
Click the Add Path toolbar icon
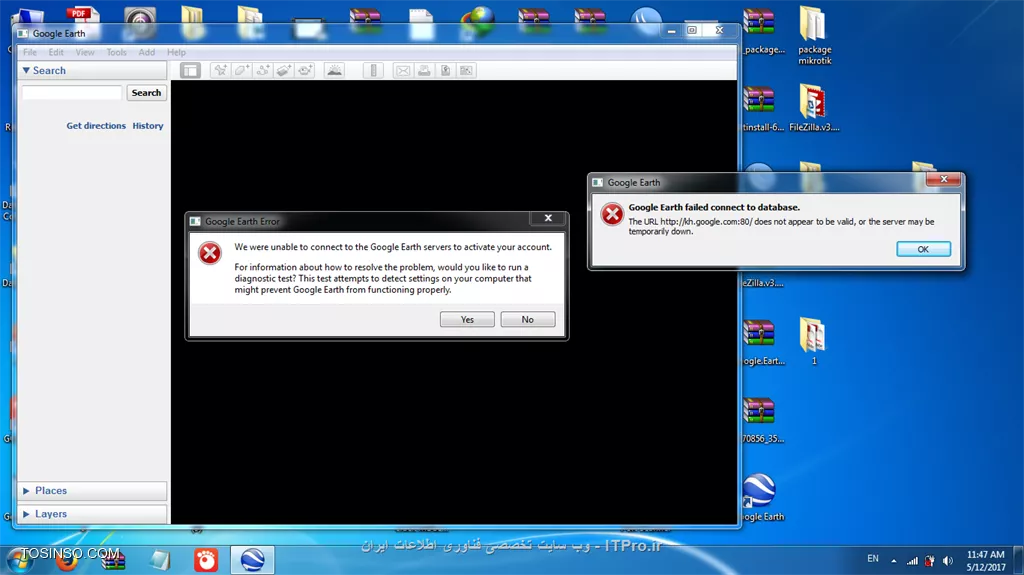(263, 71)
